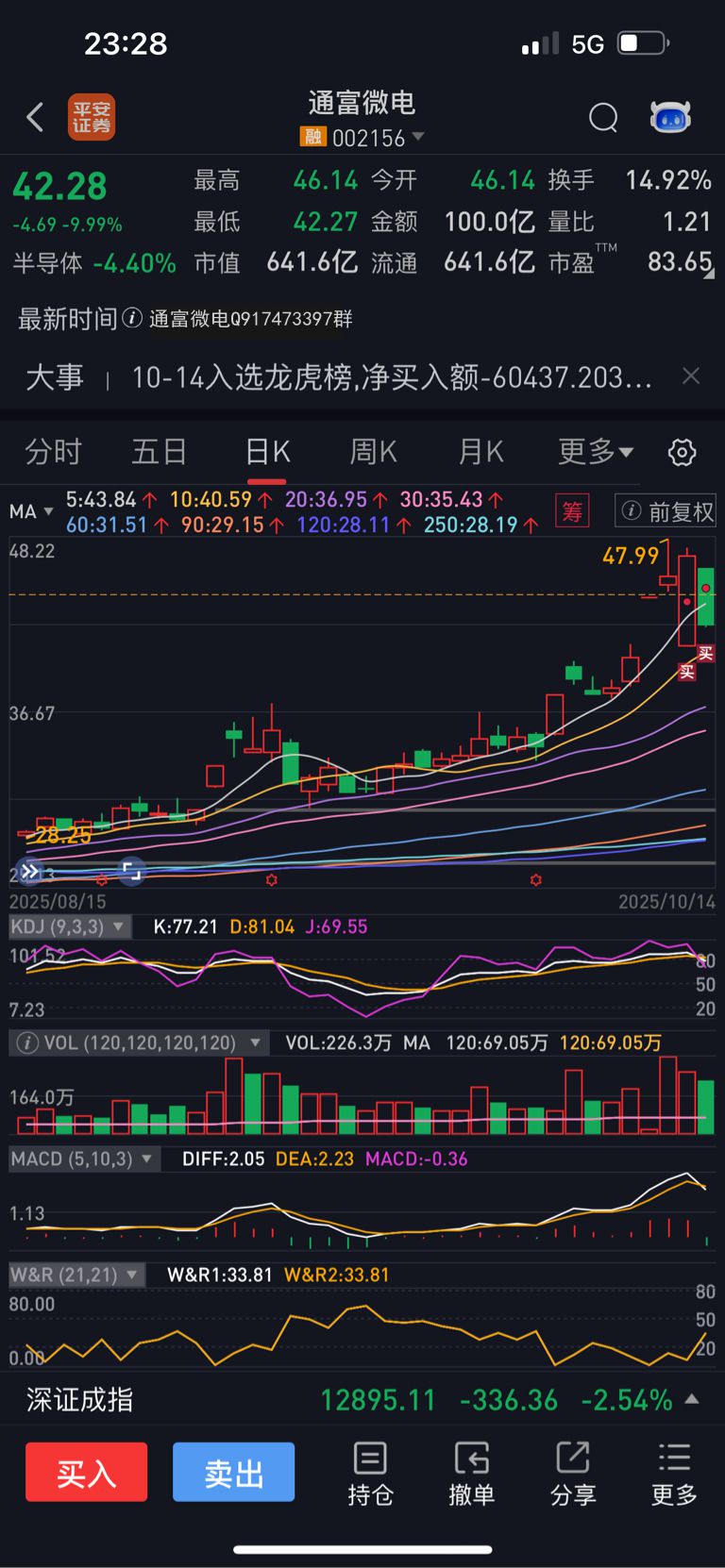Open 撤单 cancel order icon
This screenshot has width=725, height=1568.
click(x=471, y=1474)
